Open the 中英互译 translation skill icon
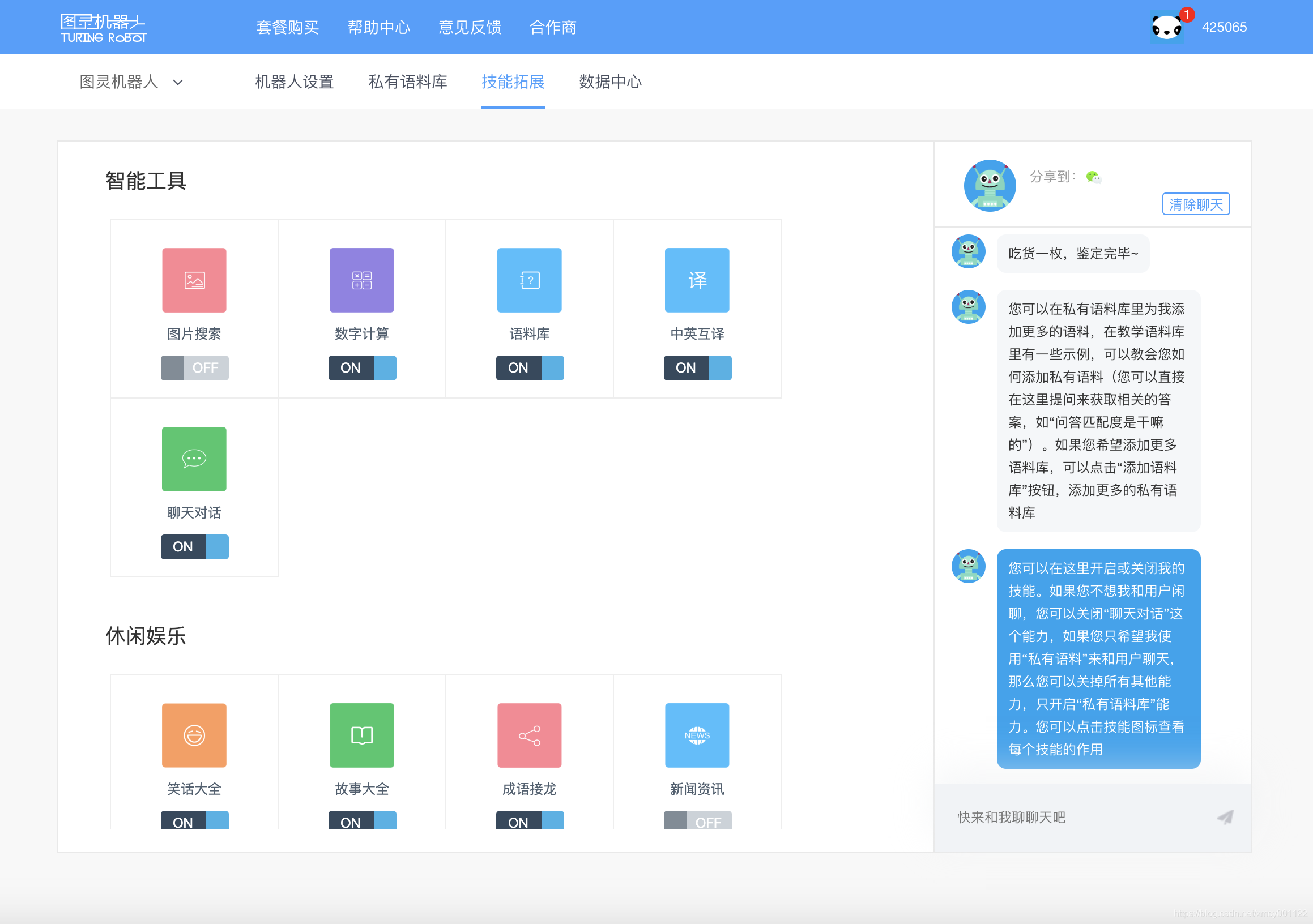Viewport: 1313px width, 924px height. point(697,280)
